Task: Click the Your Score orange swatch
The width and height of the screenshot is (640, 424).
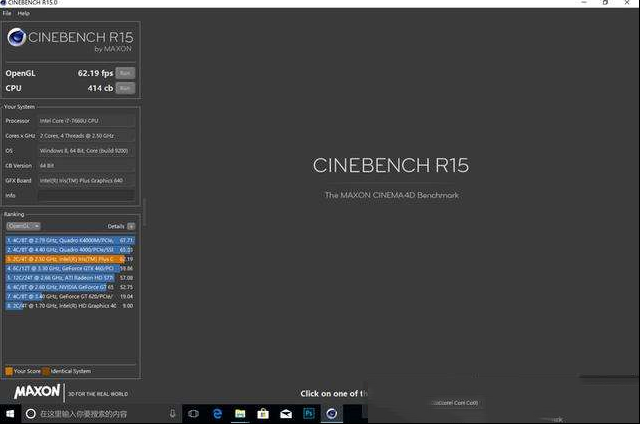Action: tap(9, 371)
